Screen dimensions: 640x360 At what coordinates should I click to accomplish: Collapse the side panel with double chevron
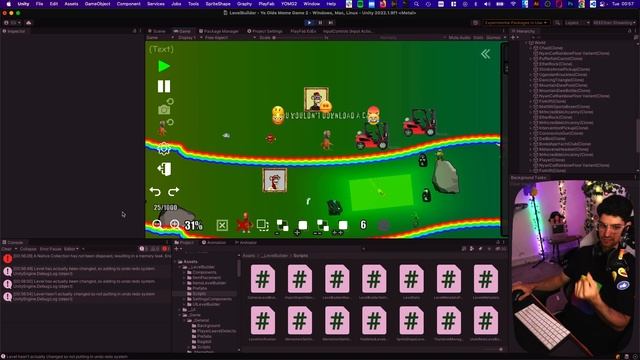point(485,54)
